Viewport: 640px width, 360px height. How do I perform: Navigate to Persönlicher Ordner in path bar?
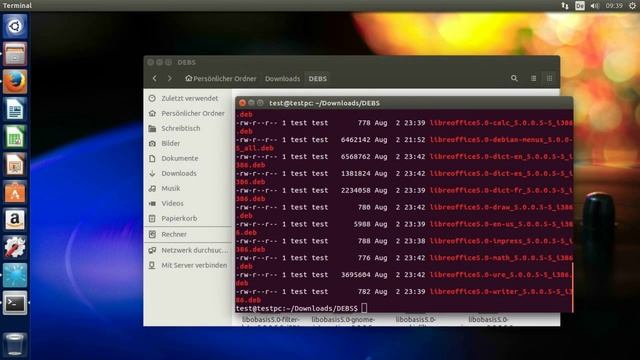221,78
